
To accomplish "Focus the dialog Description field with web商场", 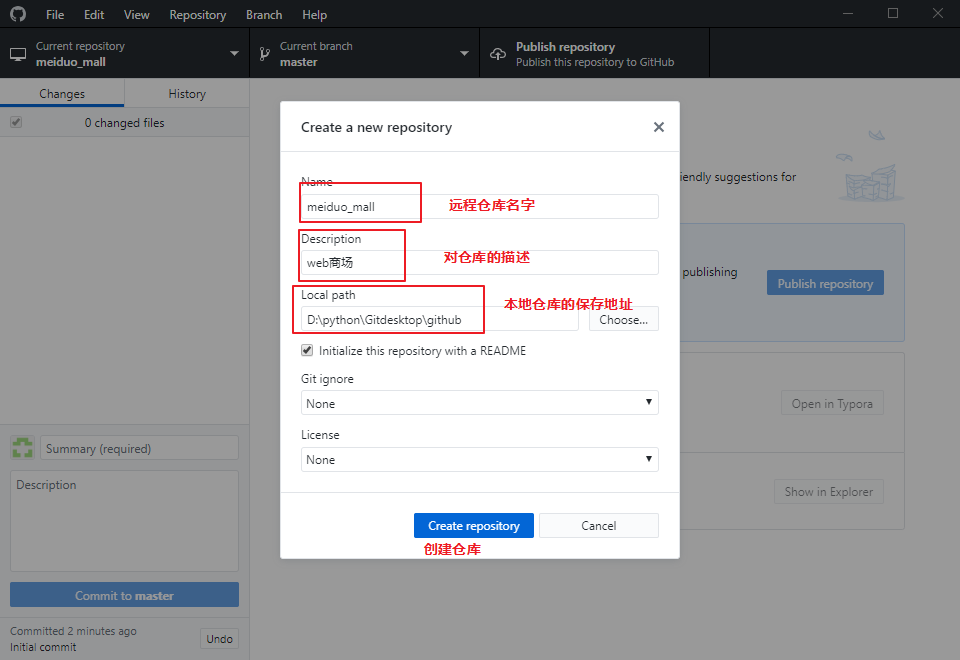I will tap(479, 262).
